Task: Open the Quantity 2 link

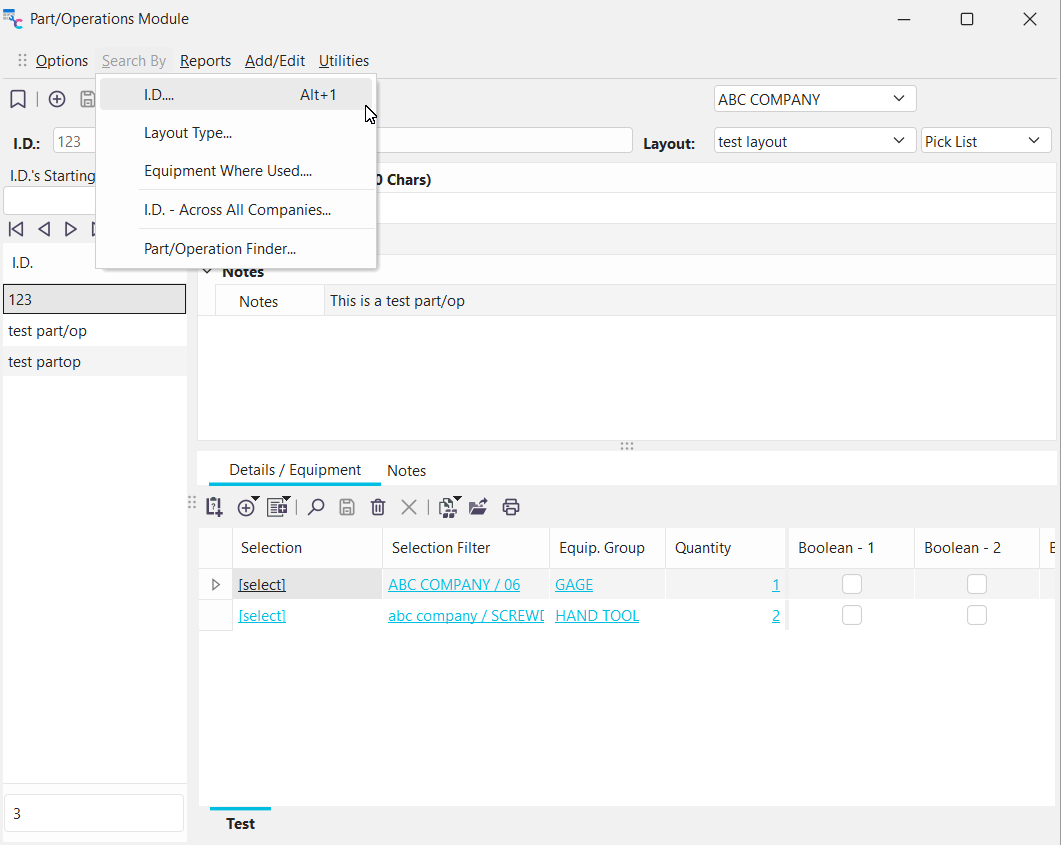Action: point(775,616)
